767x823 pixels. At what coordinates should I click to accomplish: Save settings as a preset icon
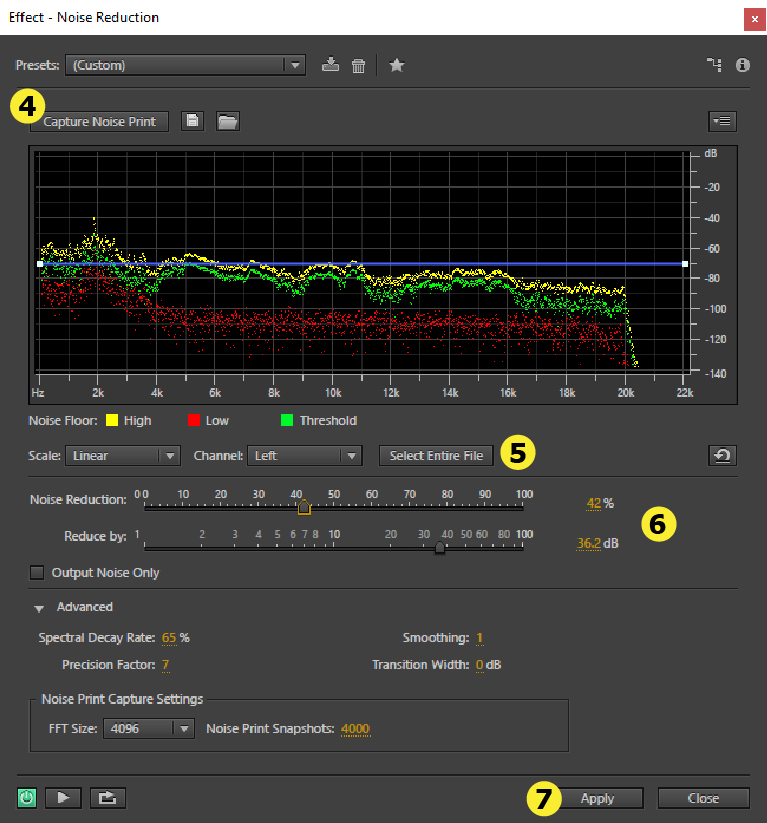pyautogui.click(x=331, y=65)
